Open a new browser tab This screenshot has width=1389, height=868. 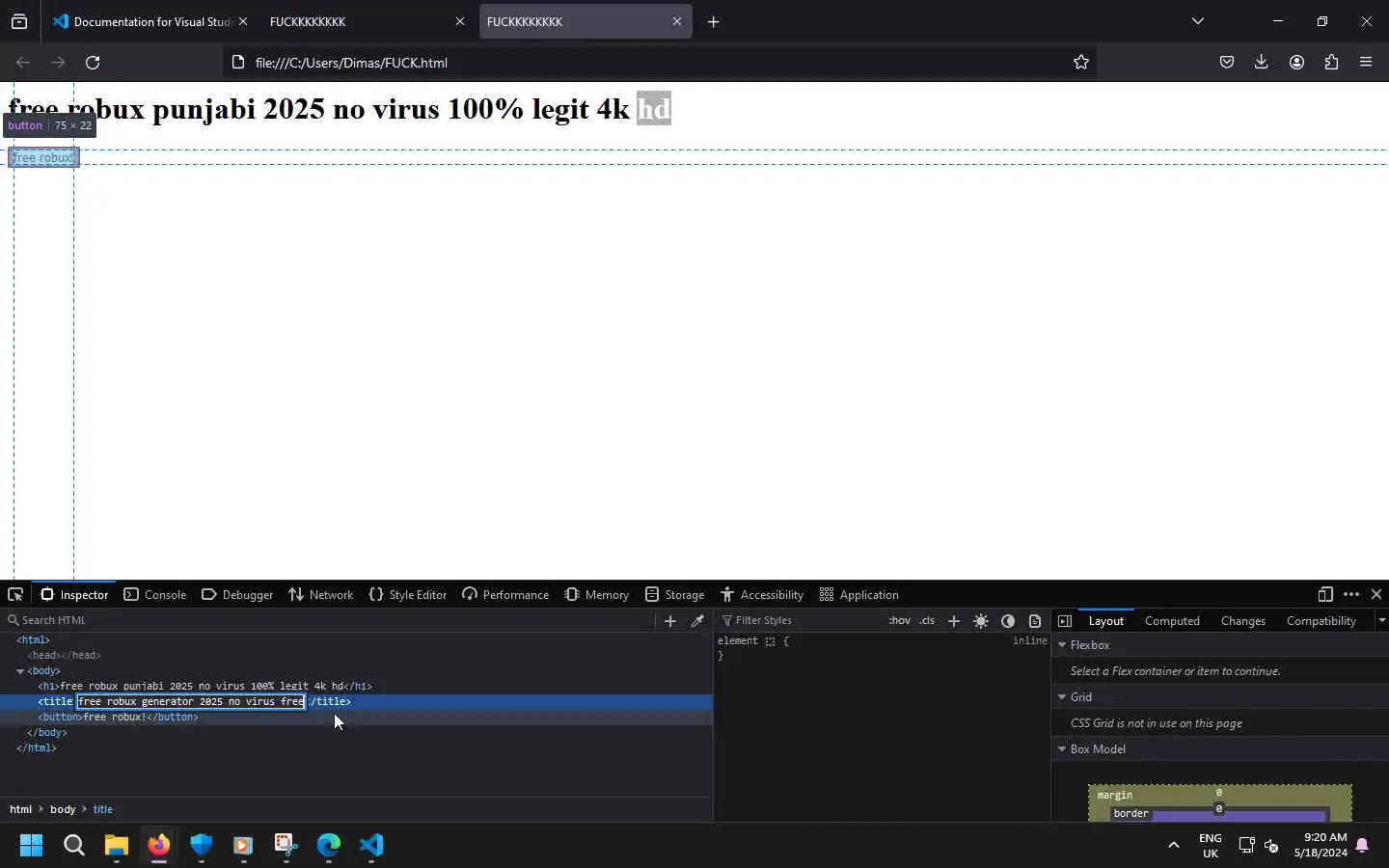[x=713, y=21]
